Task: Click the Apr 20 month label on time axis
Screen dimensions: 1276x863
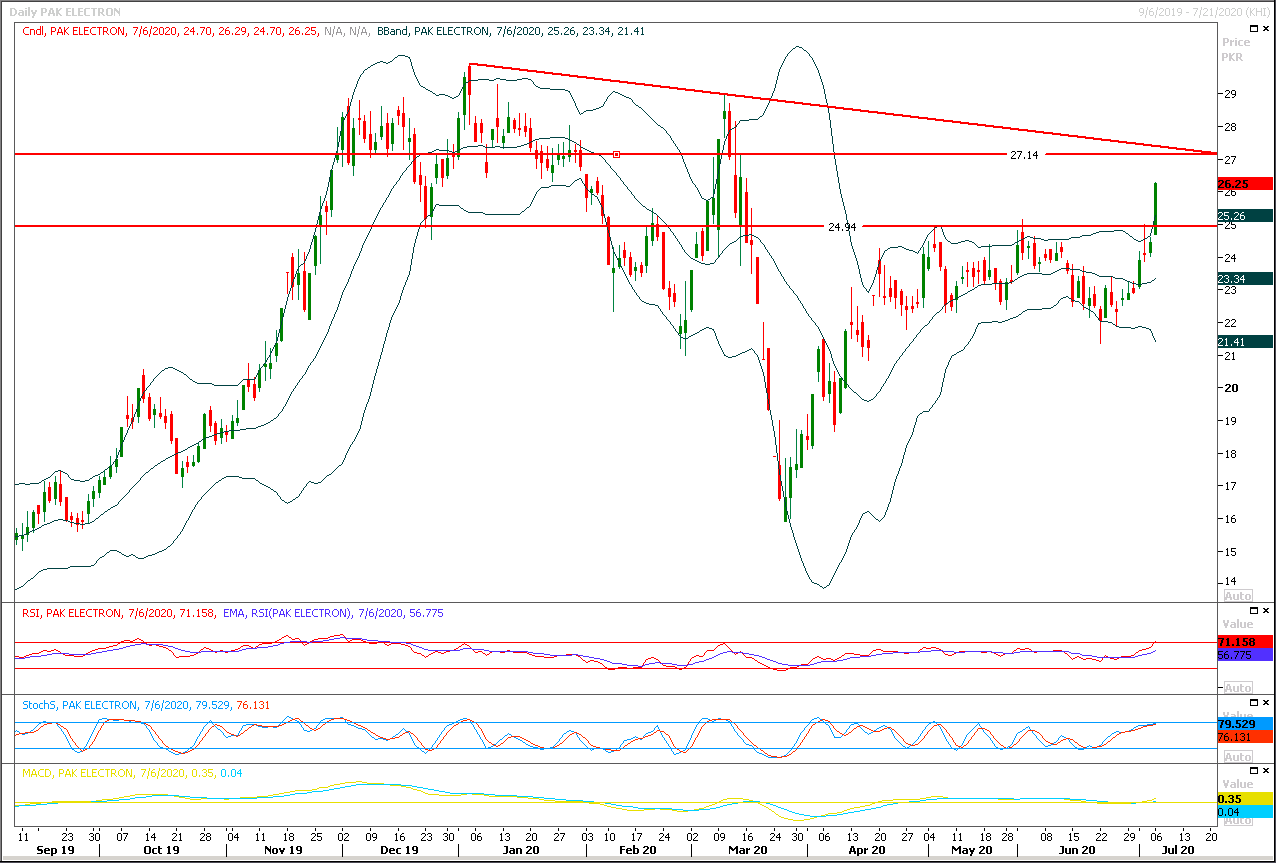Action: click(x=866, y=851)
